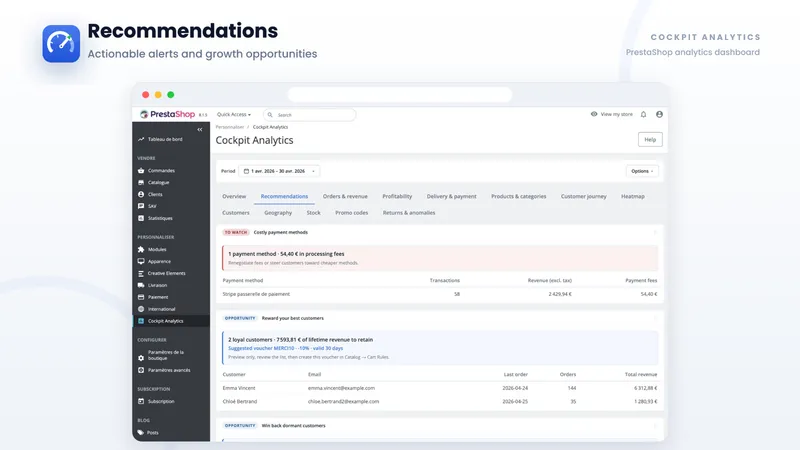Open the Delivery & payment tab
800x450 pixels.
coord(452,196)
